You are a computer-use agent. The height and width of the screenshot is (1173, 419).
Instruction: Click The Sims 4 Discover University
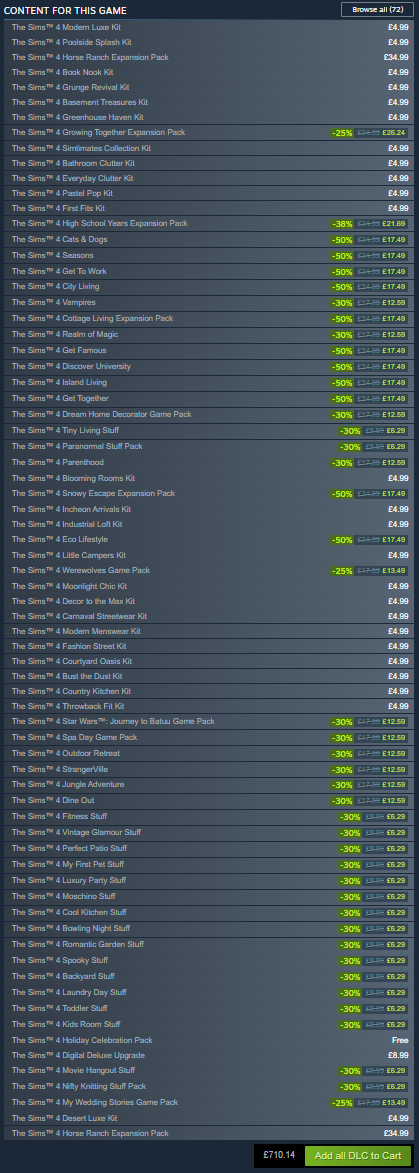point(210,367)
